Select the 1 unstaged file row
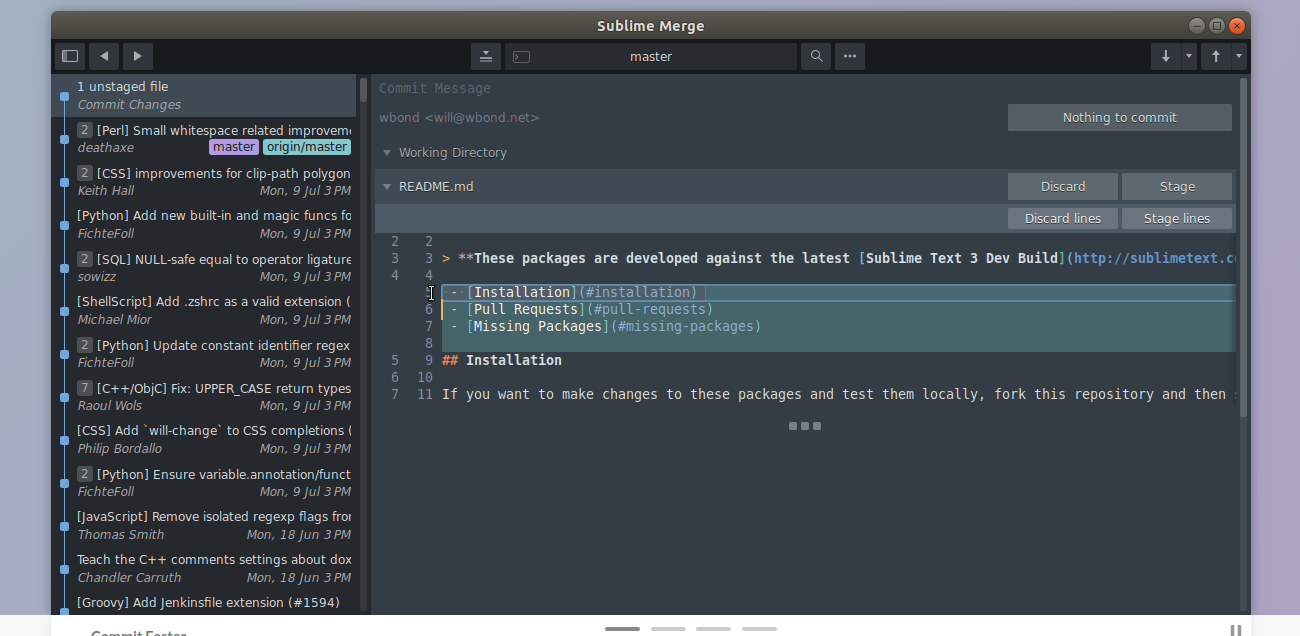 (x=205, y=95)
